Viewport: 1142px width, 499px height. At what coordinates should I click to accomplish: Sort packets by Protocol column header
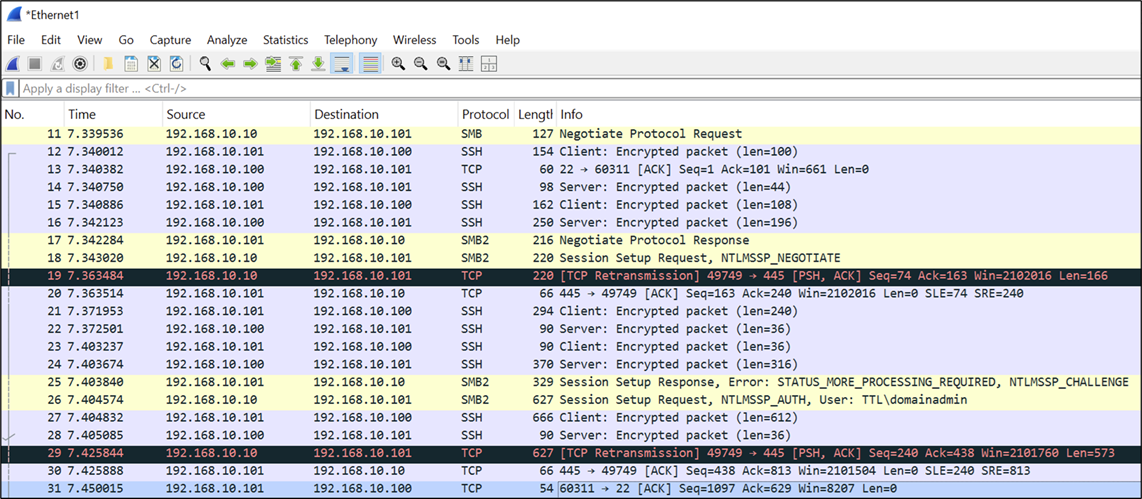click(x=484, y=114)
